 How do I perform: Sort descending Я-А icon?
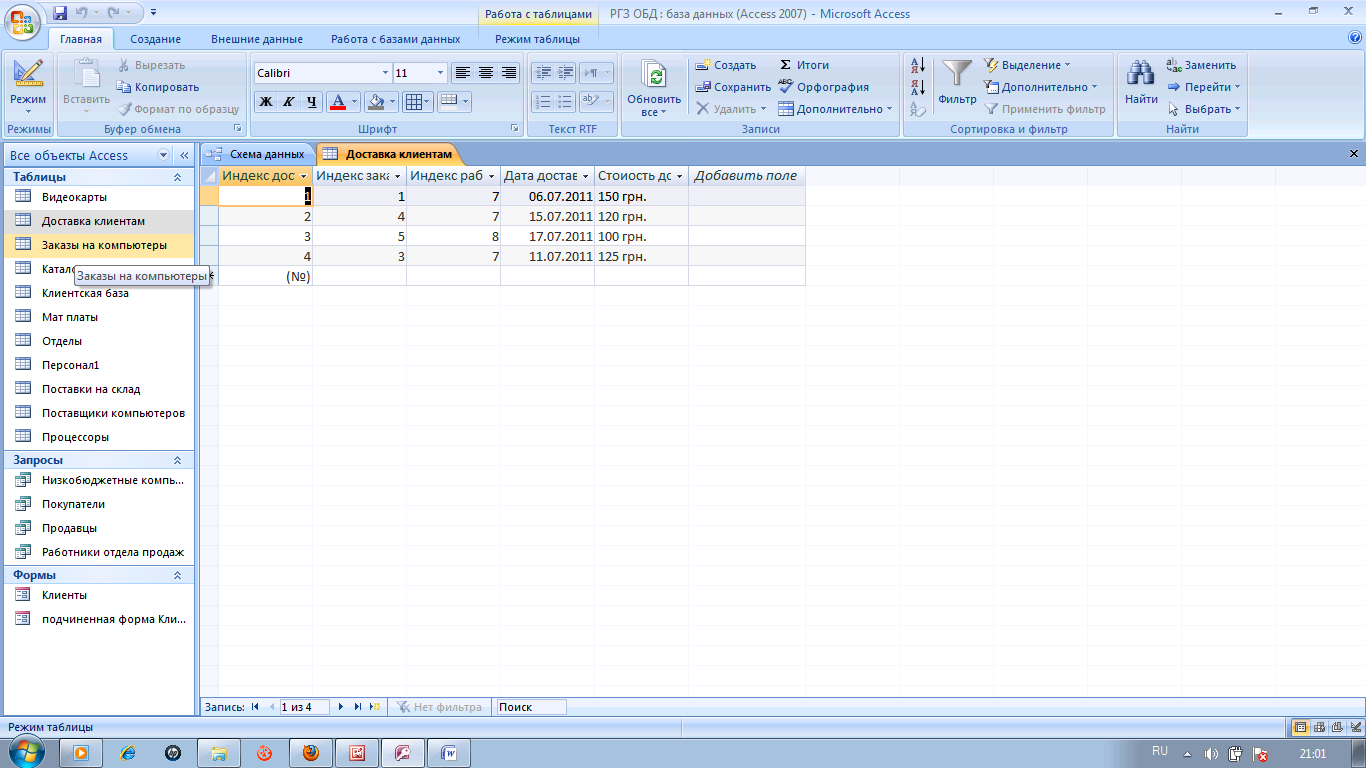coord(918,87)
